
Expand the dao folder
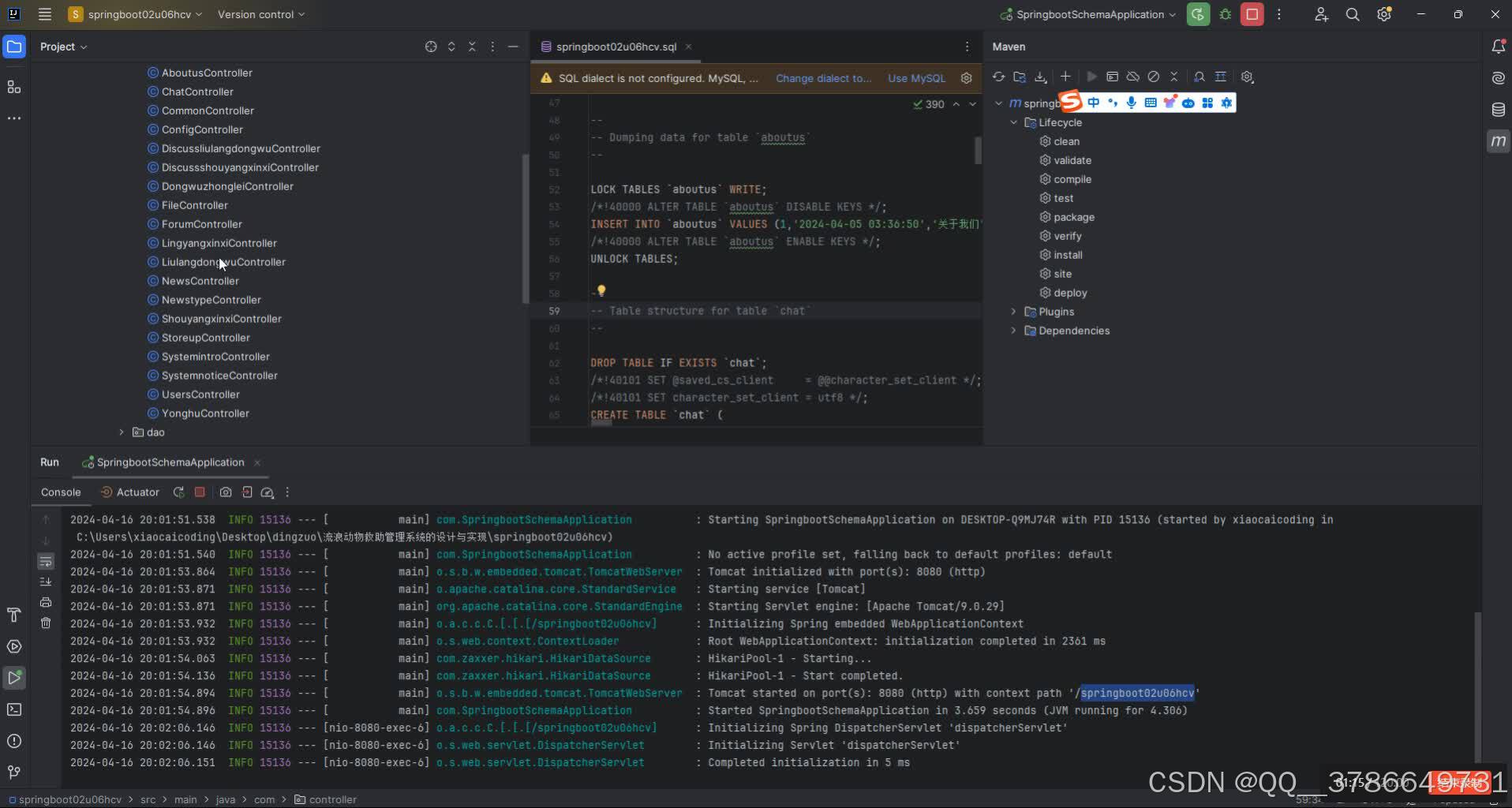tap(122, 432)
